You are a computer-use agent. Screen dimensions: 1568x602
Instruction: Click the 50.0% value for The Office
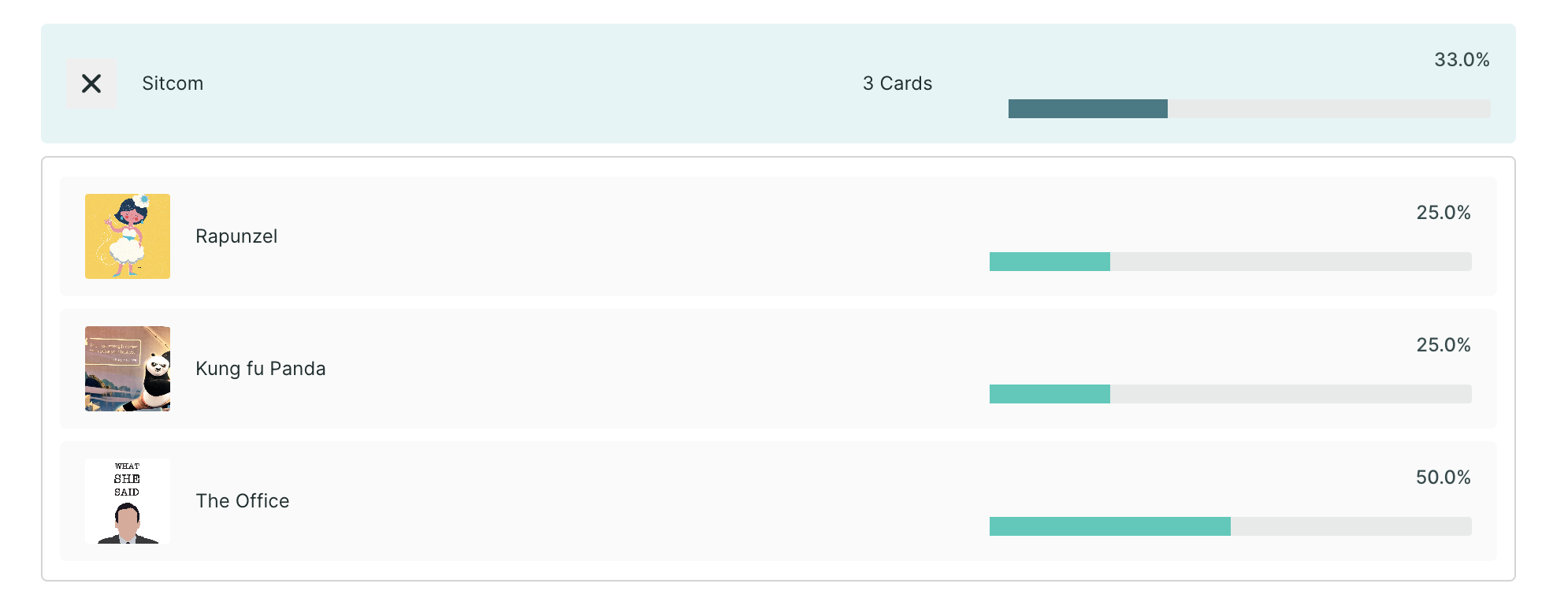click(1444, 478)
